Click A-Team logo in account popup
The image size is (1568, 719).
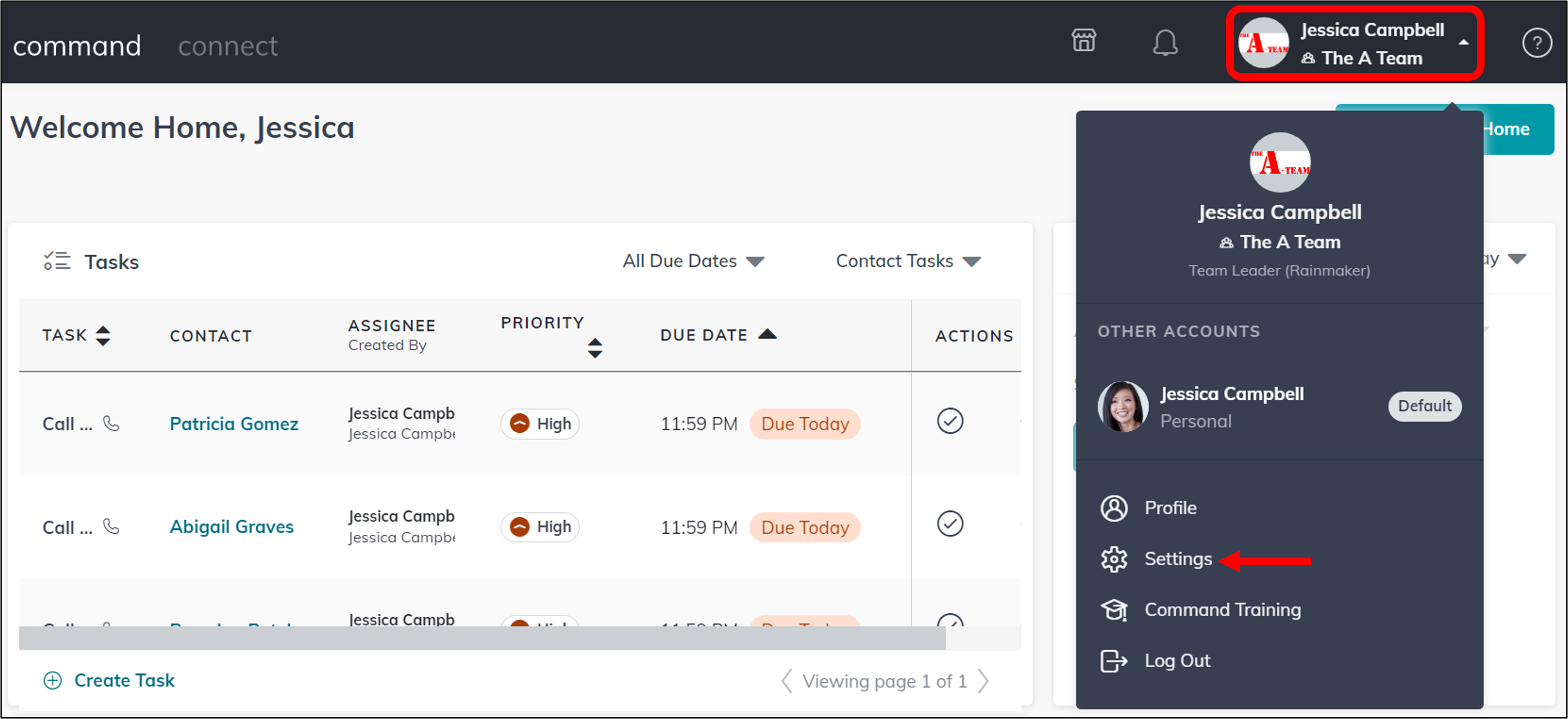[1279, 163]
